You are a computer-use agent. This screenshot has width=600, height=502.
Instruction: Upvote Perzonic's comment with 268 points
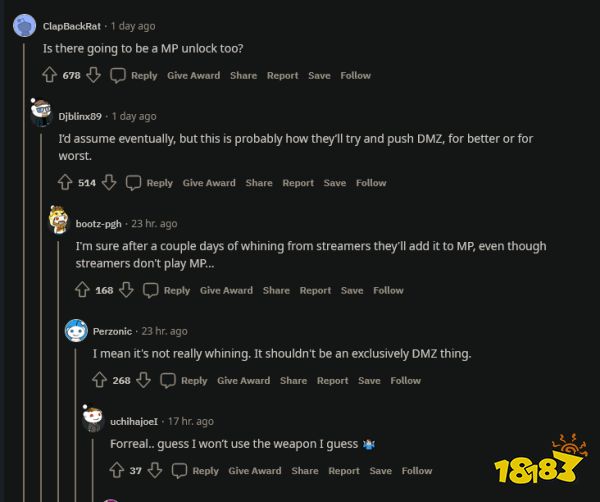100,380
